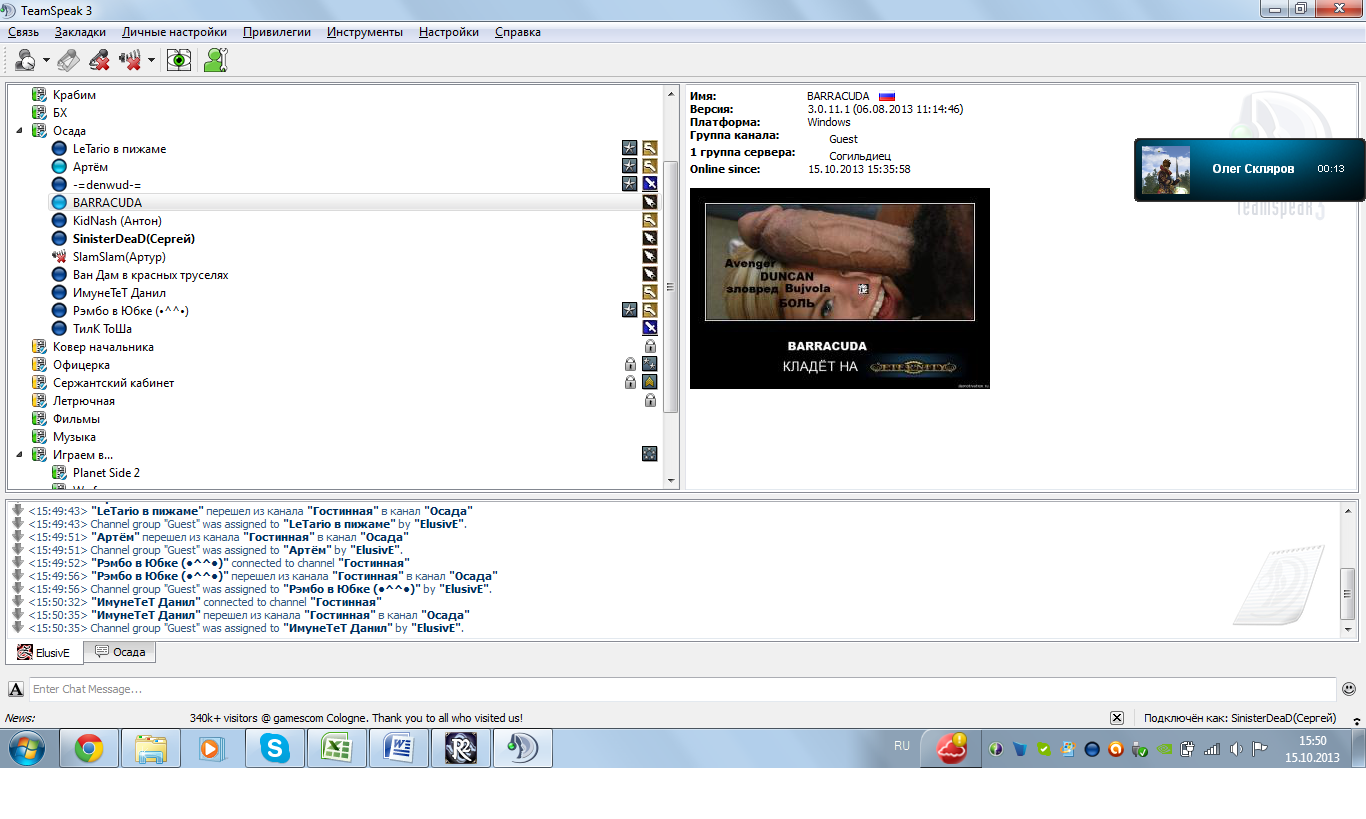Click the star badge icon on LeTario's row
The image size is (1366, 819).
coord(630,148)
